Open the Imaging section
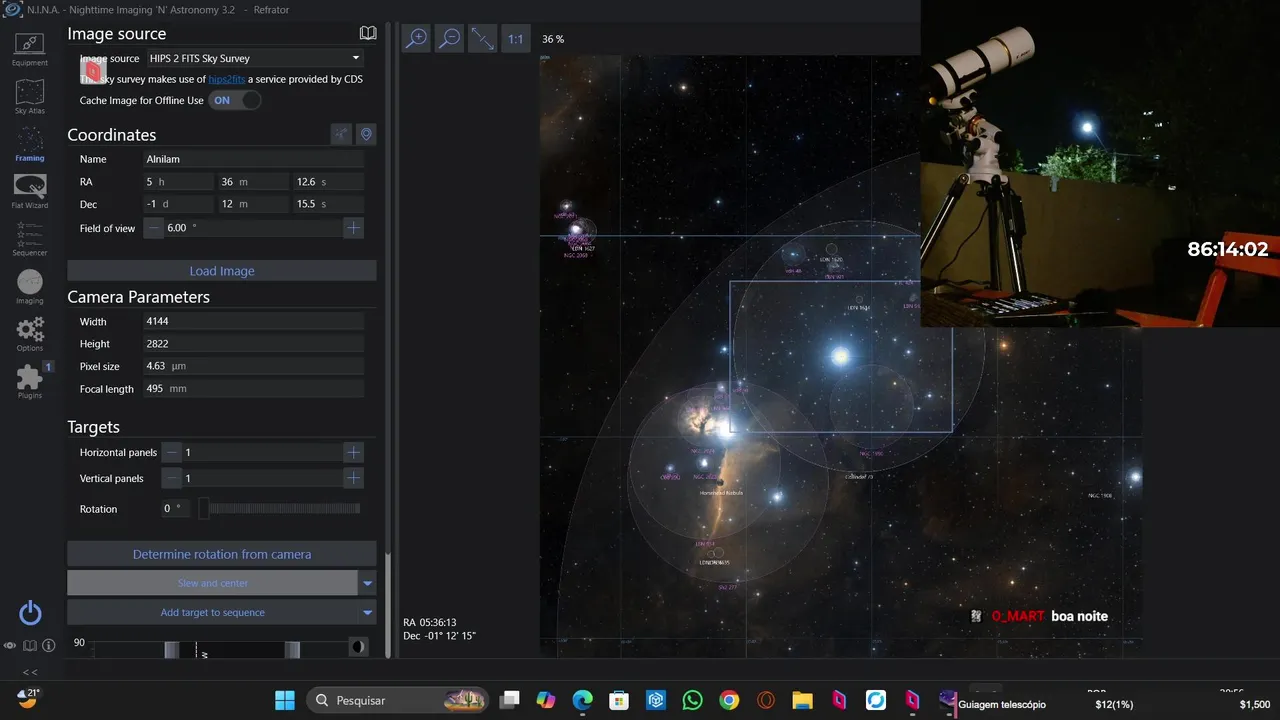1280x720 pixels. (30, 286)
